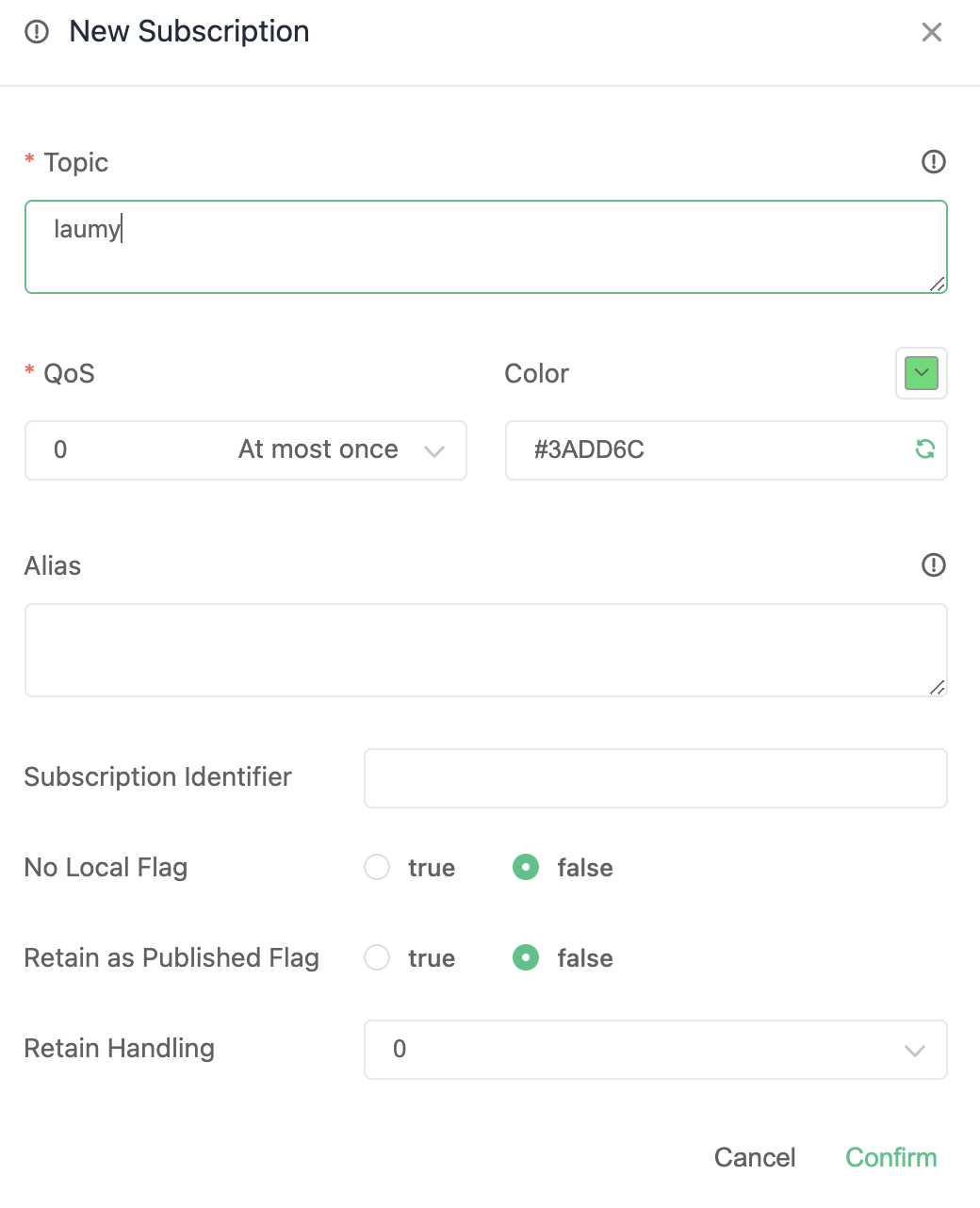The width and height of the screenshot is (980, 1208).
Task: Click the Color field label
Action: pyautogui.click(x=537, y=373)
